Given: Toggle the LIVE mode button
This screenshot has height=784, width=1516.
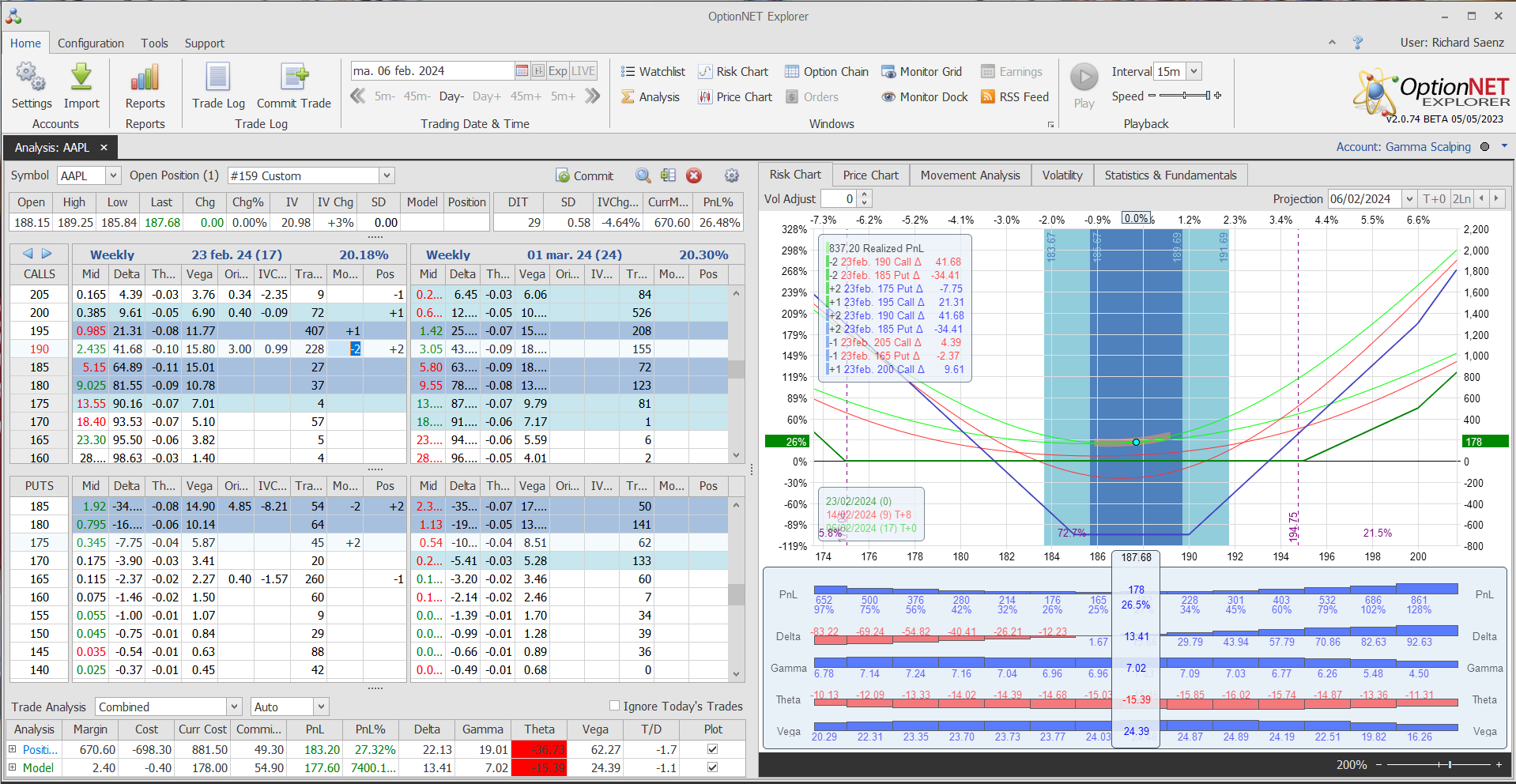Looking at the screenshot, I should point(583,71).
